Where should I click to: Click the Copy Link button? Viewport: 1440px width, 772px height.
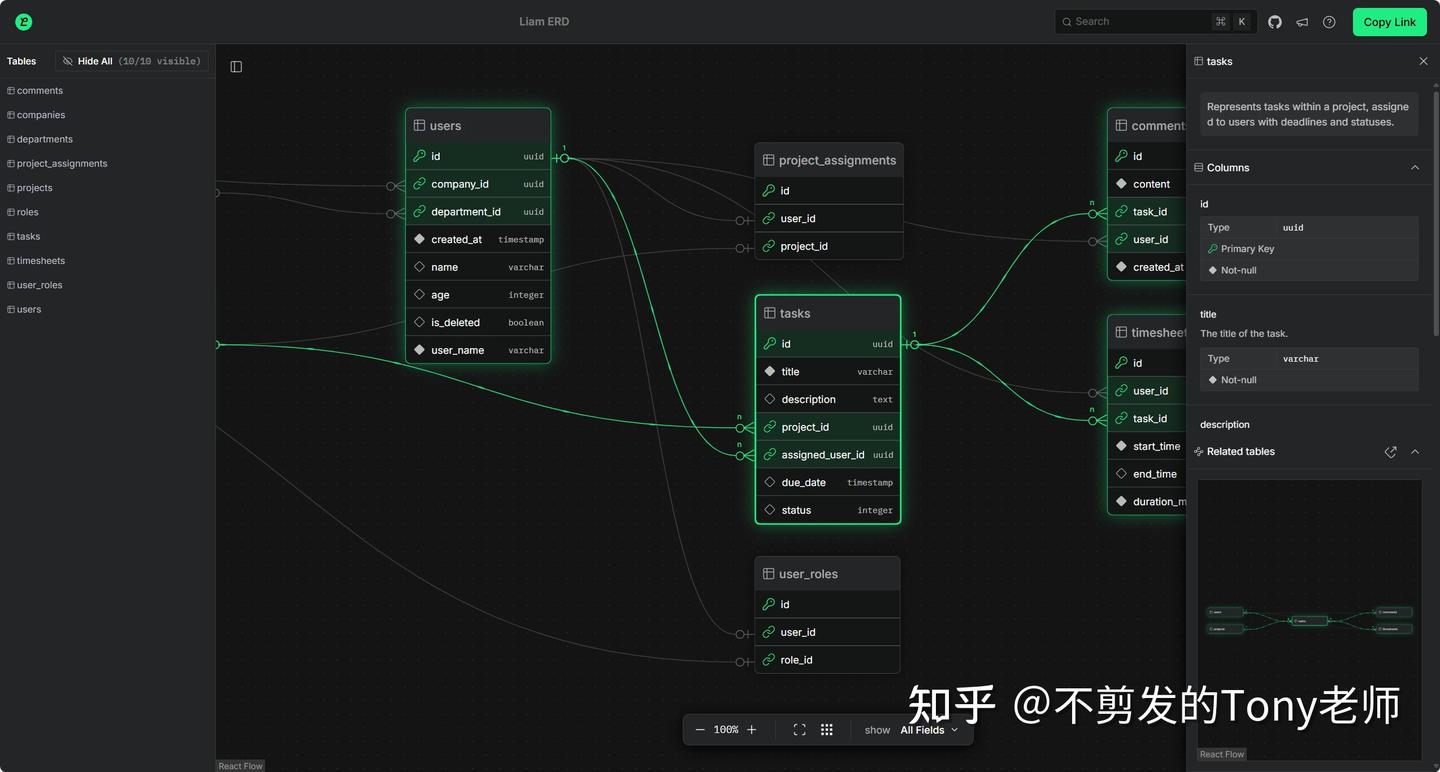[1389, 21]
